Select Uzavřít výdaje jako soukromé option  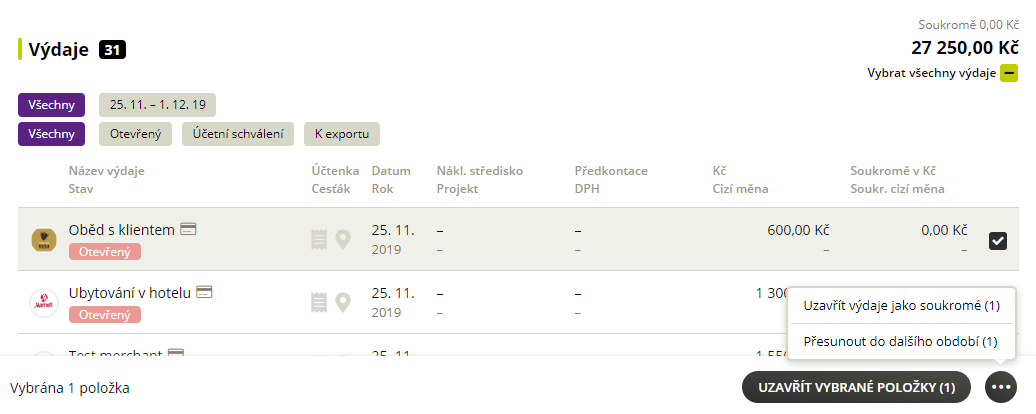[x=901, y=306]
